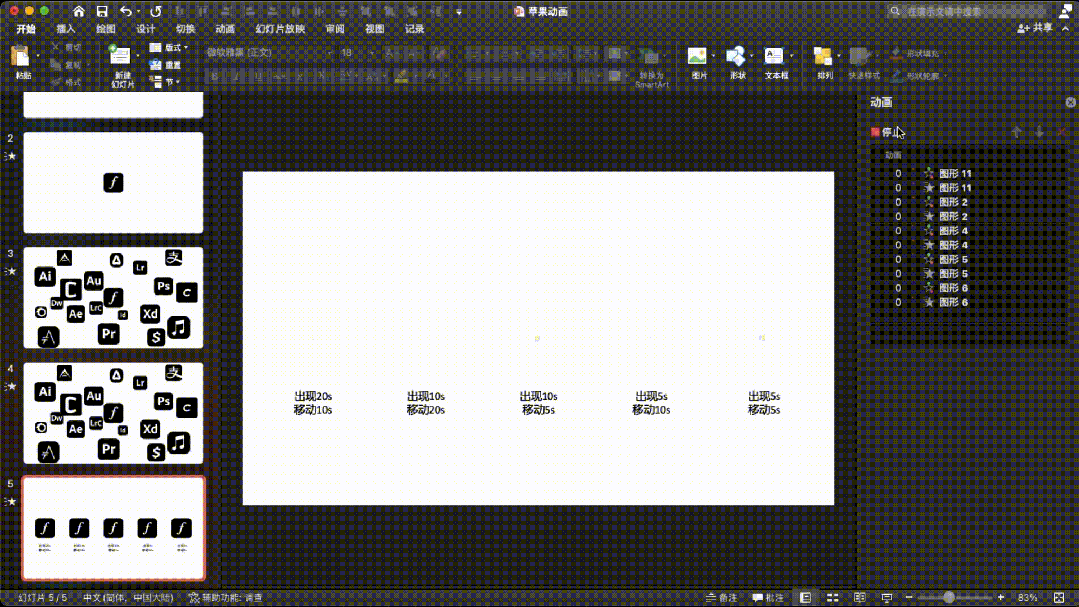Screen dimensions: 1079x607
Task: Switch to the 动画 ribbon tab
Action: coord(225,29)
